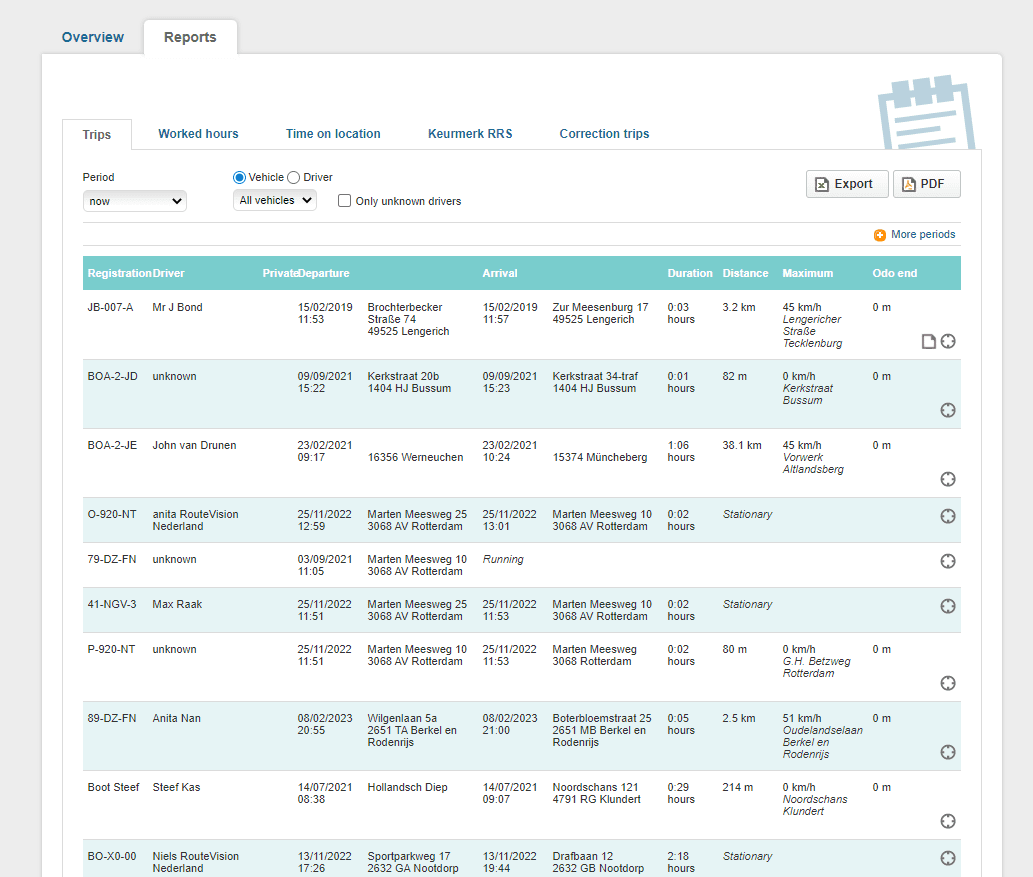Viewport: 1033px width, 877px height.
Task: Select the Driver radio button
Action: click(294, 177)
